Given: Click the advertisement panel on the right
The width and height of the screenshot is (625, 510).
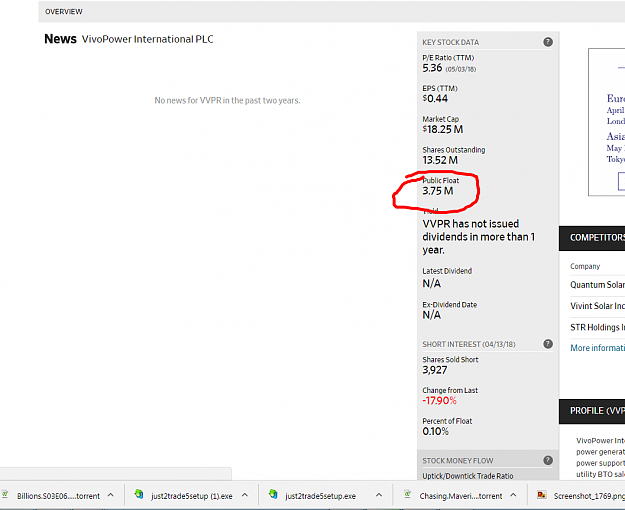Looking at the screenshot, I should 607,122.
